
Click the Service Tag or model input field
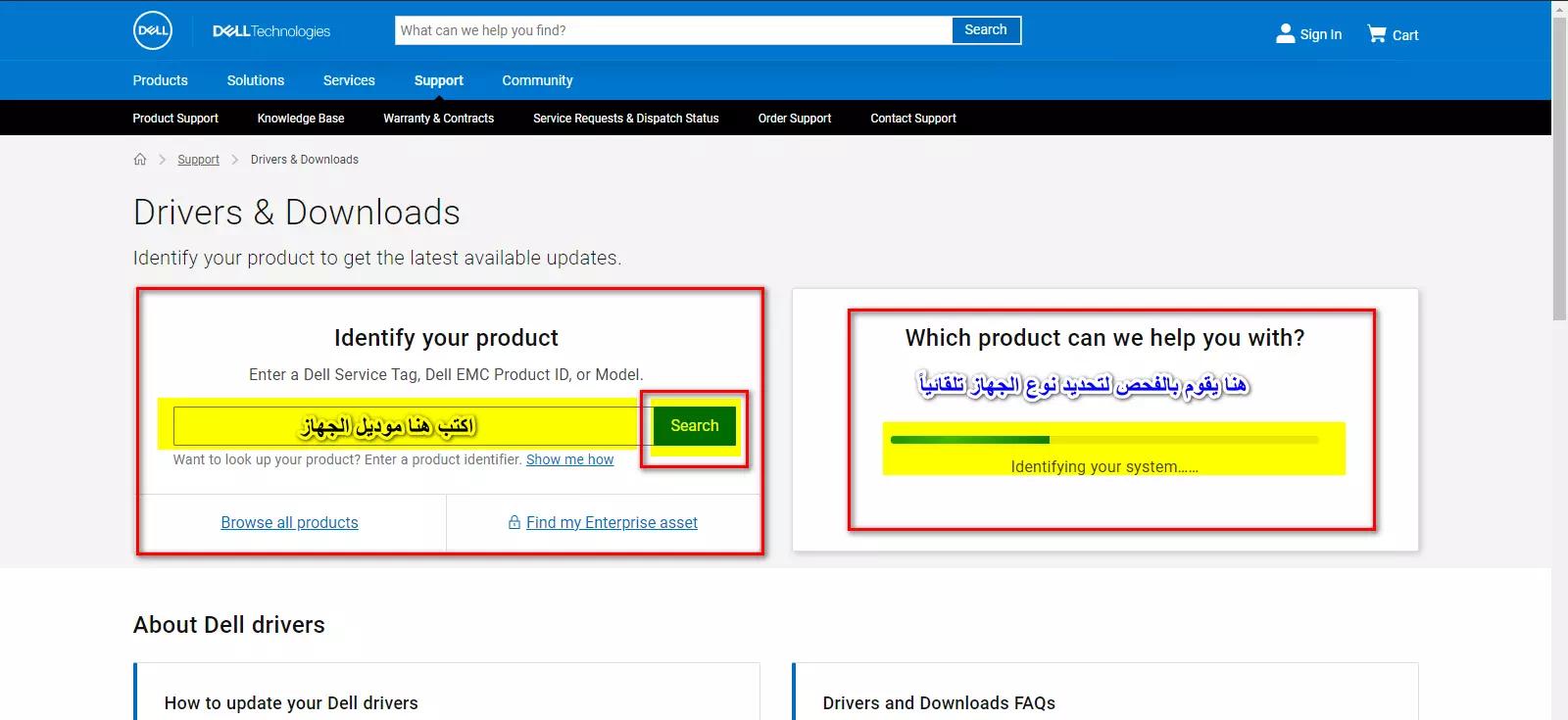click(413, 426)
